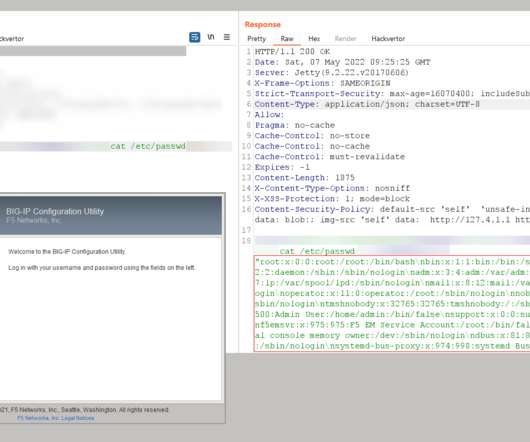
Task: Open the Hackvertor tab in Response pane
Action: point(388,39)
